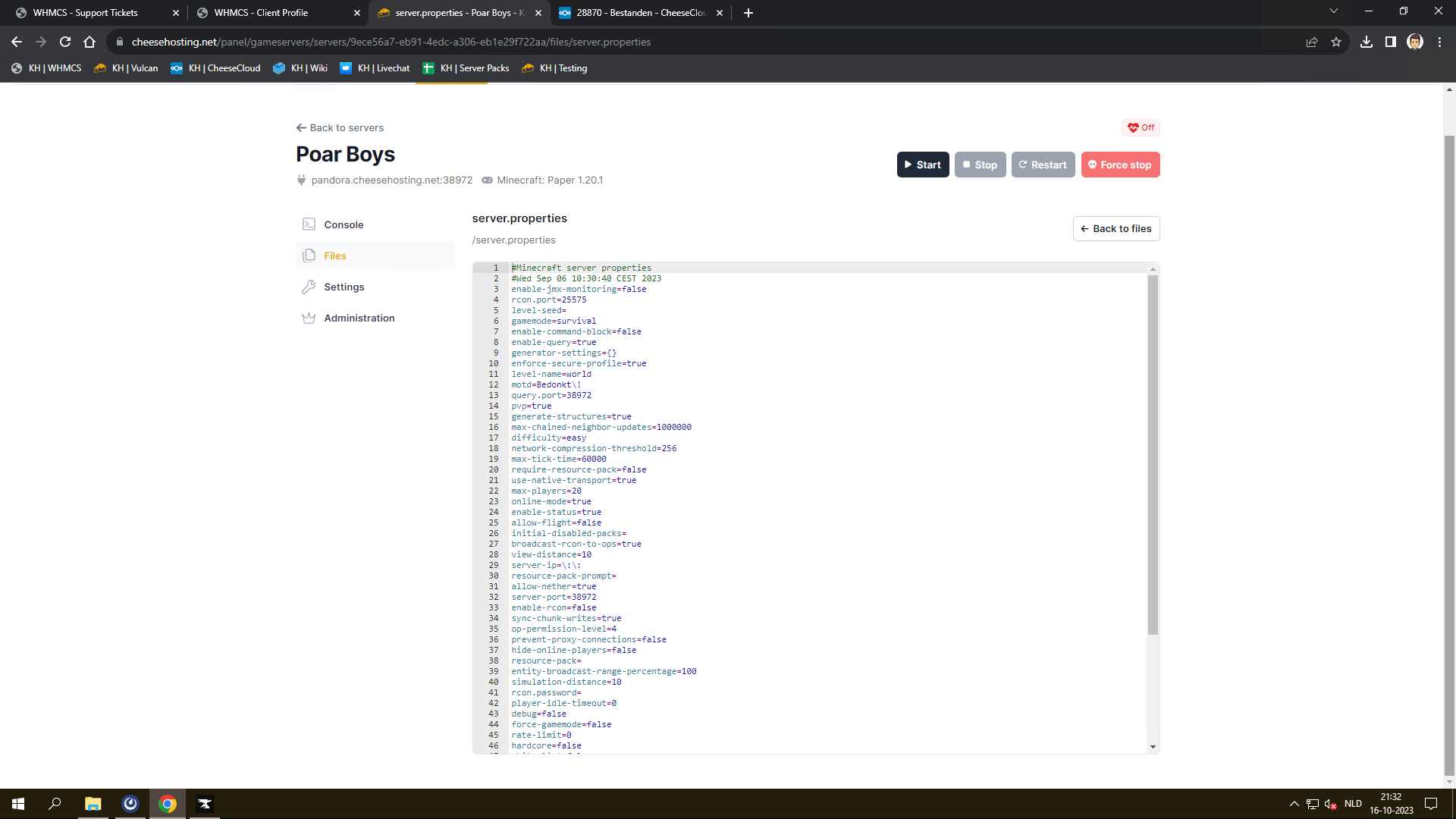The width and height of the screenshot is (1456, 819).
Task: Open File Explorer from the taskbar
Action: tap(93, 804)
